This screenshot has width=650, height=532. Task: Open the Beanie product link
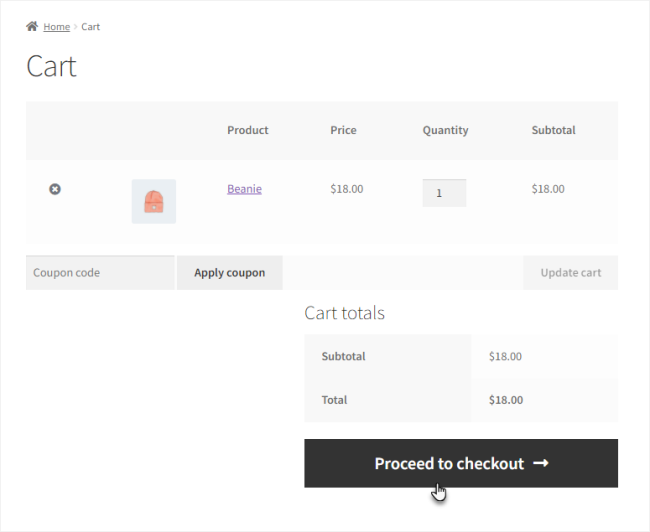tap(244, 189)
